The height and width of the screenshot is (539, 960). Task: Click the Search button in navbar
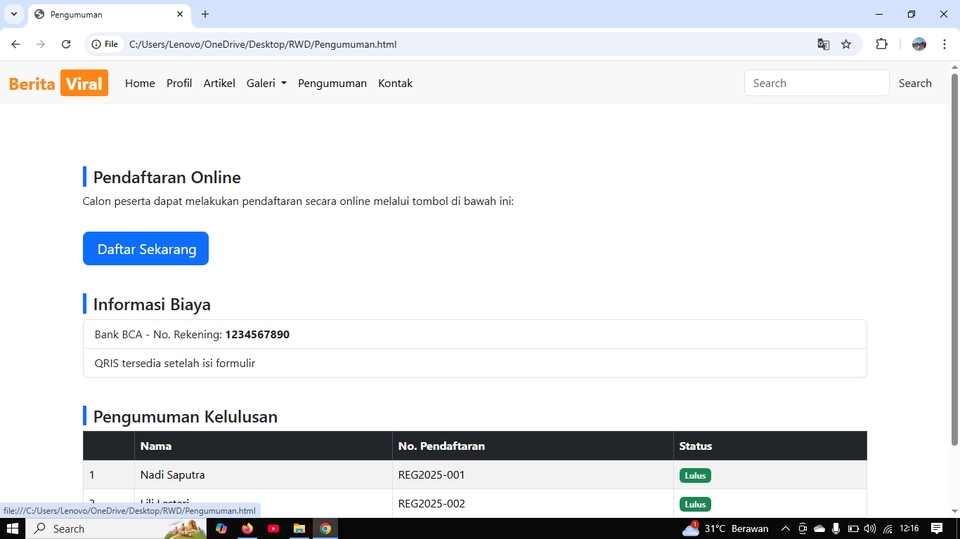click(914, 83)
